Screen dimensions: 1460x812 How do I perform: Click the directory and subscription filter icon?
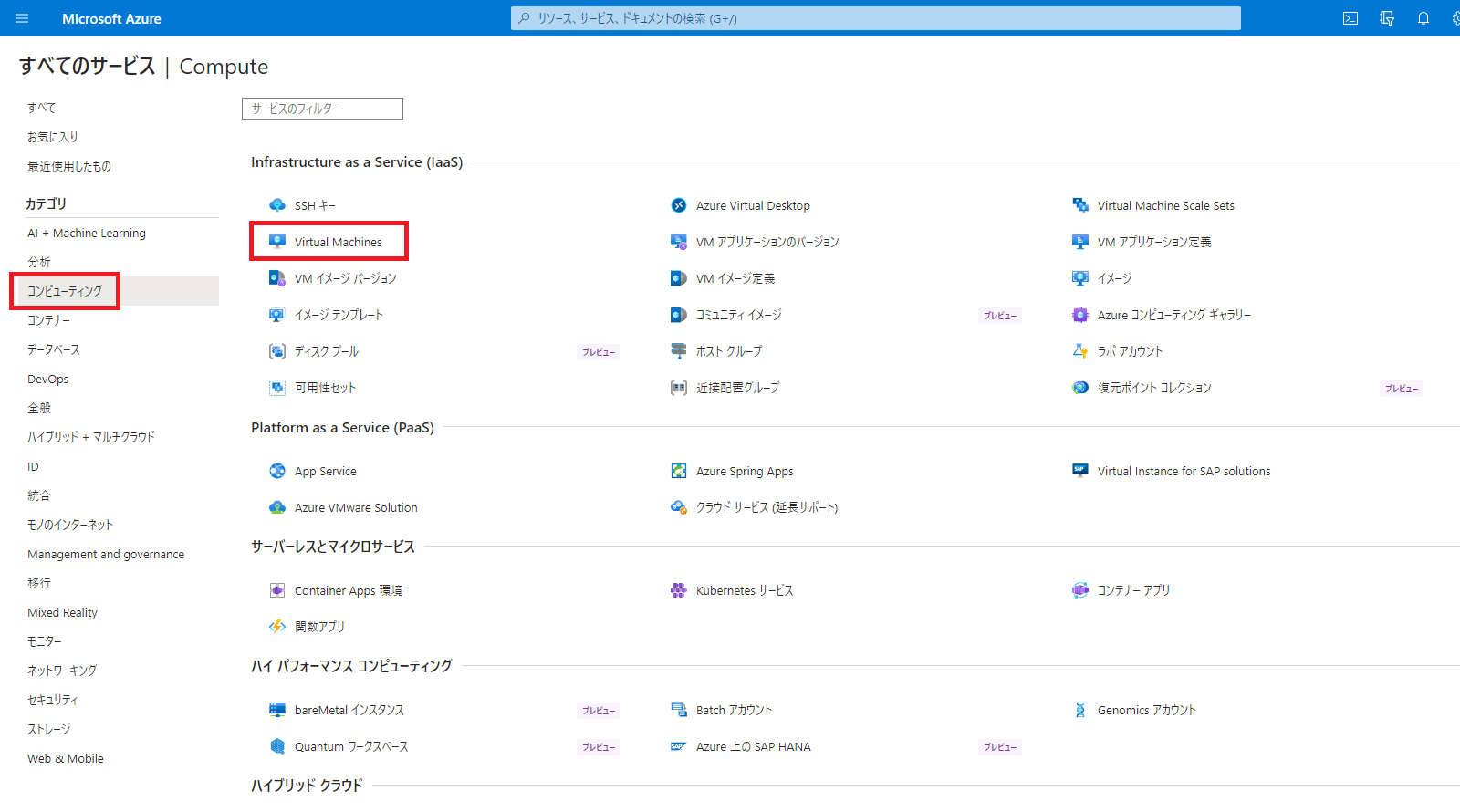pos(1387,18)
